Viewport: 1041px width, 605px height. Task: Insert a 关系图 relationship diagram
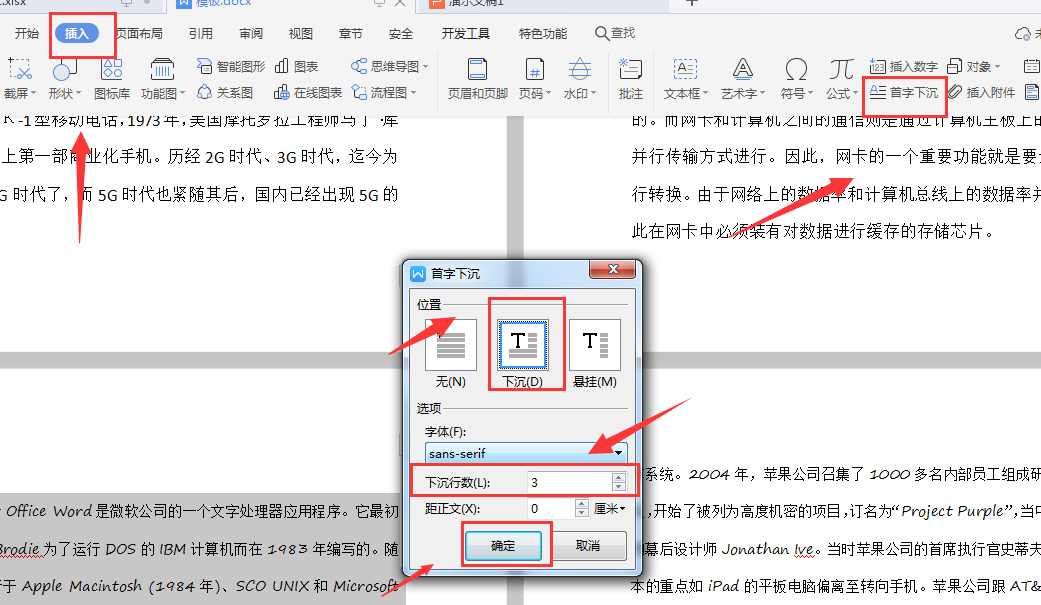tap(225, 92)
